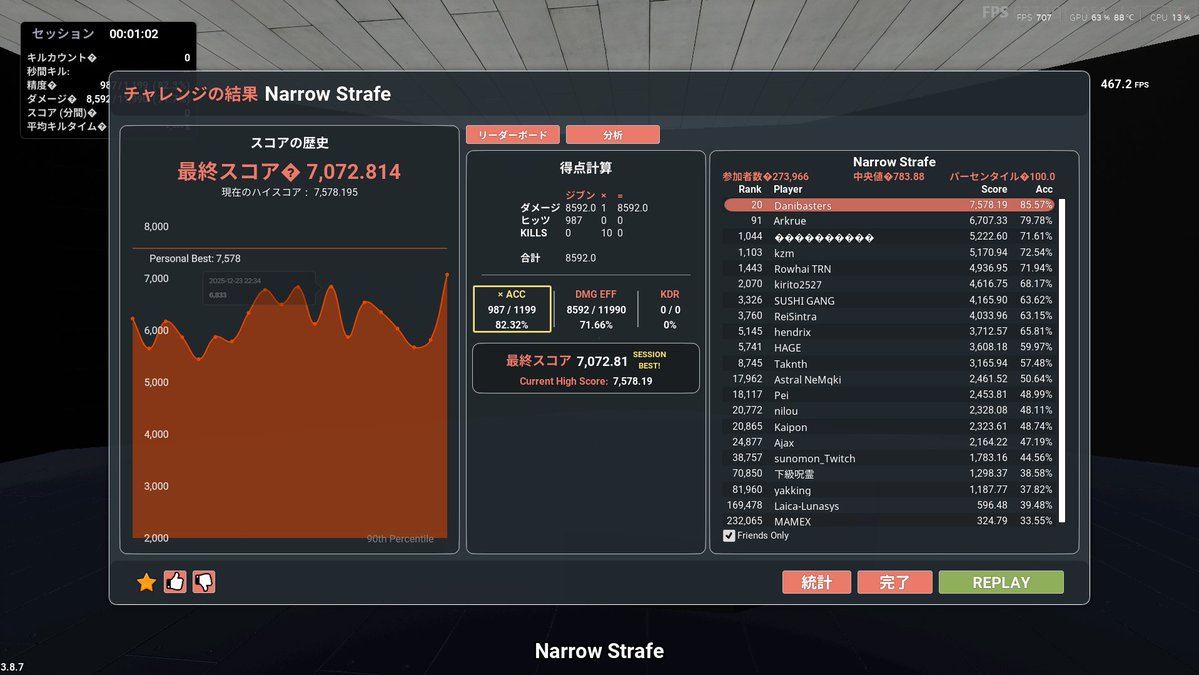Select the Kaipon leaderboard row
The image size is (1199, 675).
(x=889, y=427)
